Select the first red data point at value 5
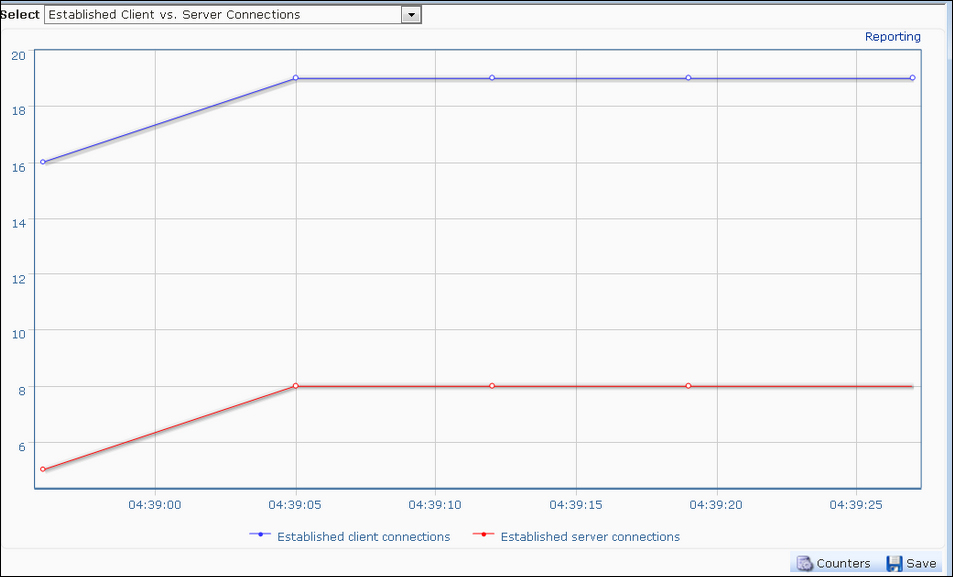The width and height of the screenshot is (953, 577). (x=43, y=469)
